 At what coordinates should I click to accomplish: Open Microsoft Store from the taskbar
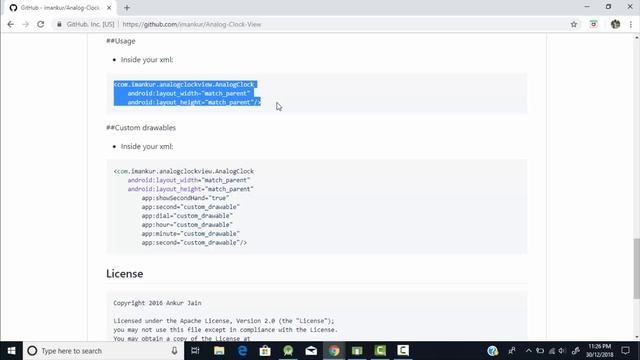pos(265,351)
